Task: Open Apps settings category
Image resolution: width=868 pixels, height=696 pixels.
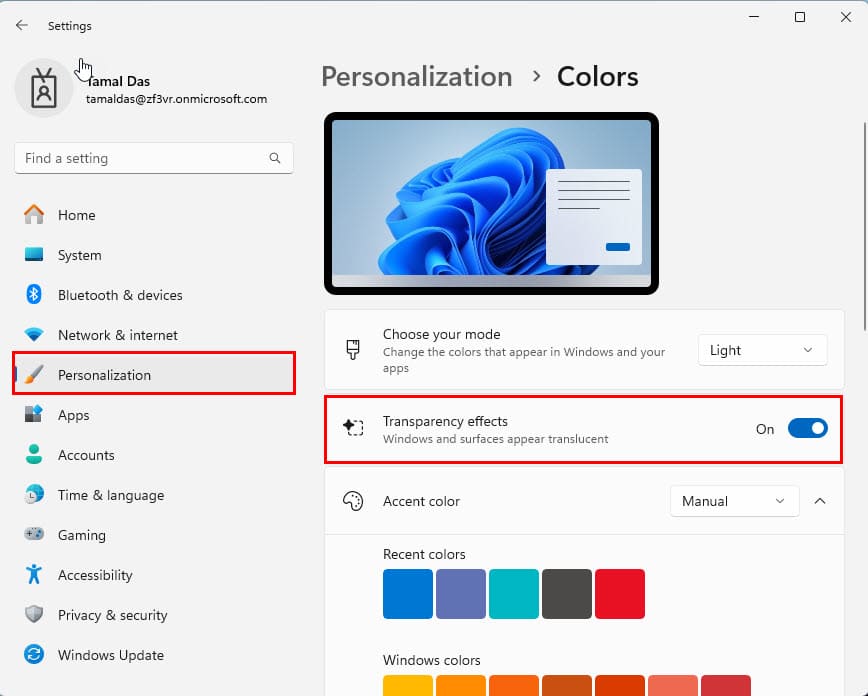Action: pyautogui.click(x=153, y=415)
